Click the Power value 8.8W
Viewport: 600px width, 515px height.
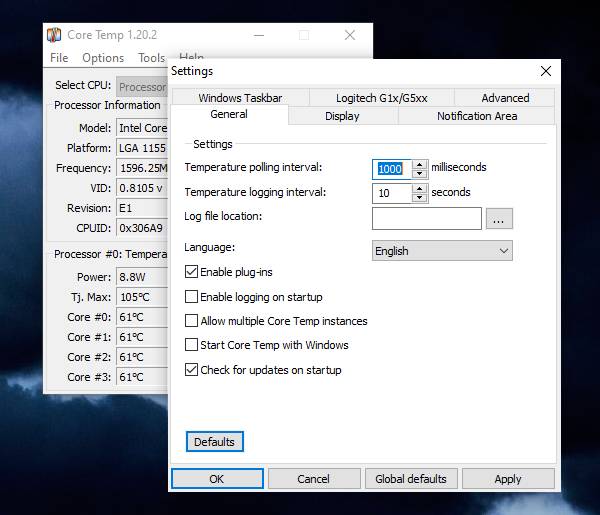click(x=142, y=277)
